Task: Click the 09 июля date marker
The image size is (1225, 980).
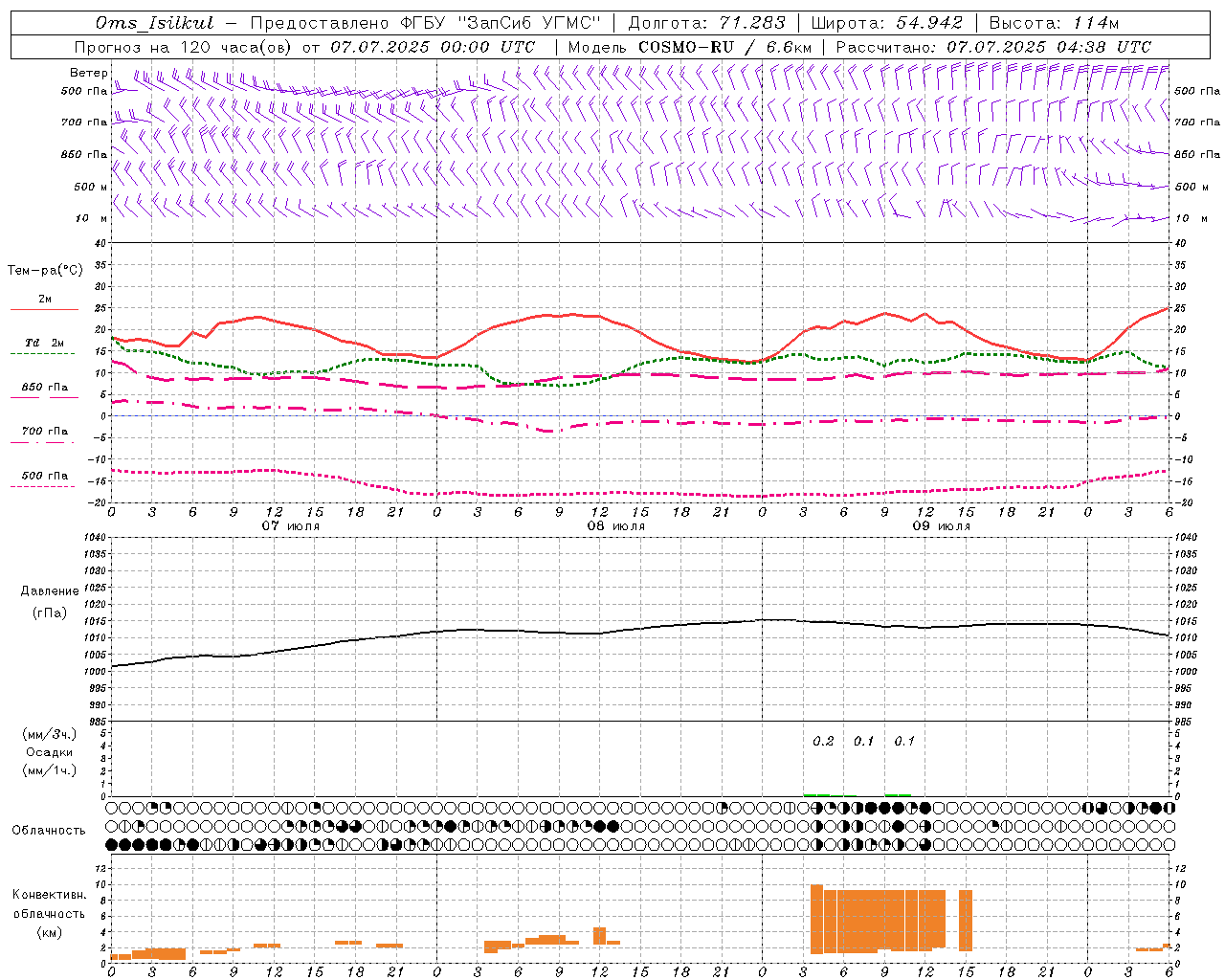Action: tap(941, 526)
